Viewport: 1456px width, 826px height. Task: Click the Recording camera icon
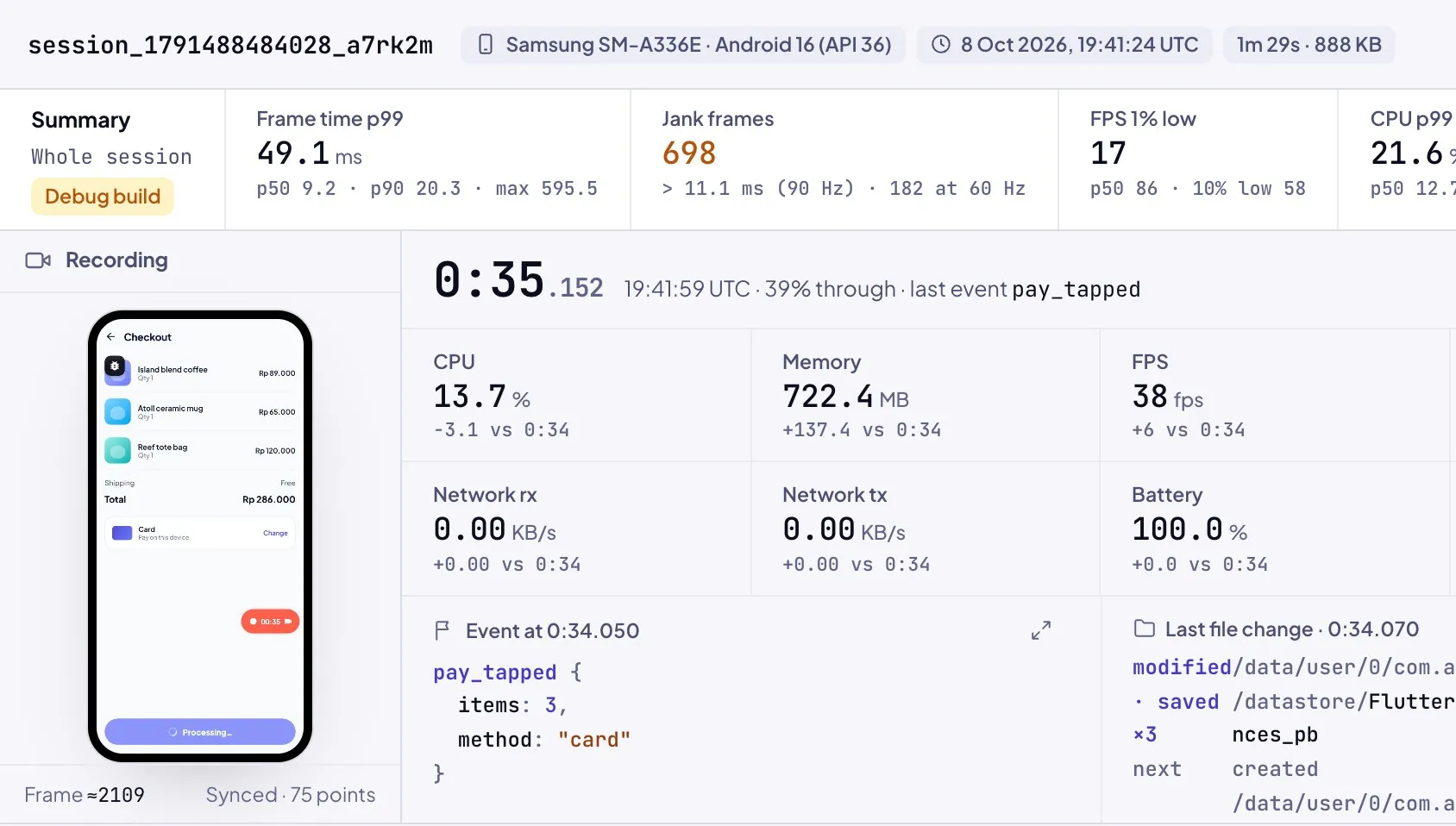(38, 260)
